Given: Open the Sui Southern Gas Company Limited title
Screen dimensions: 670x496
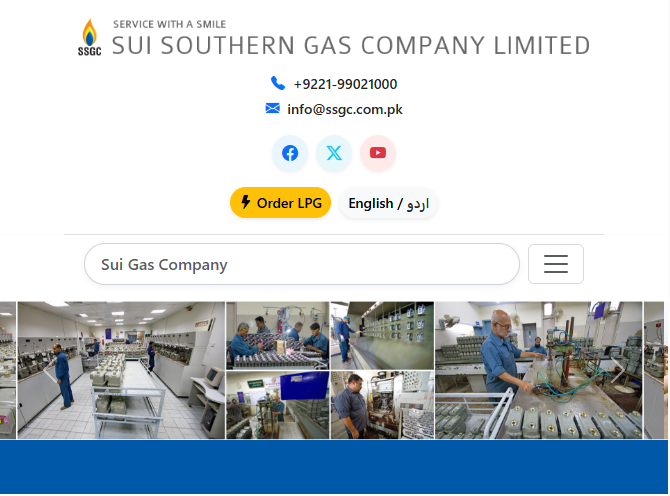Looking at the screenshot, I should pos(351,45).
